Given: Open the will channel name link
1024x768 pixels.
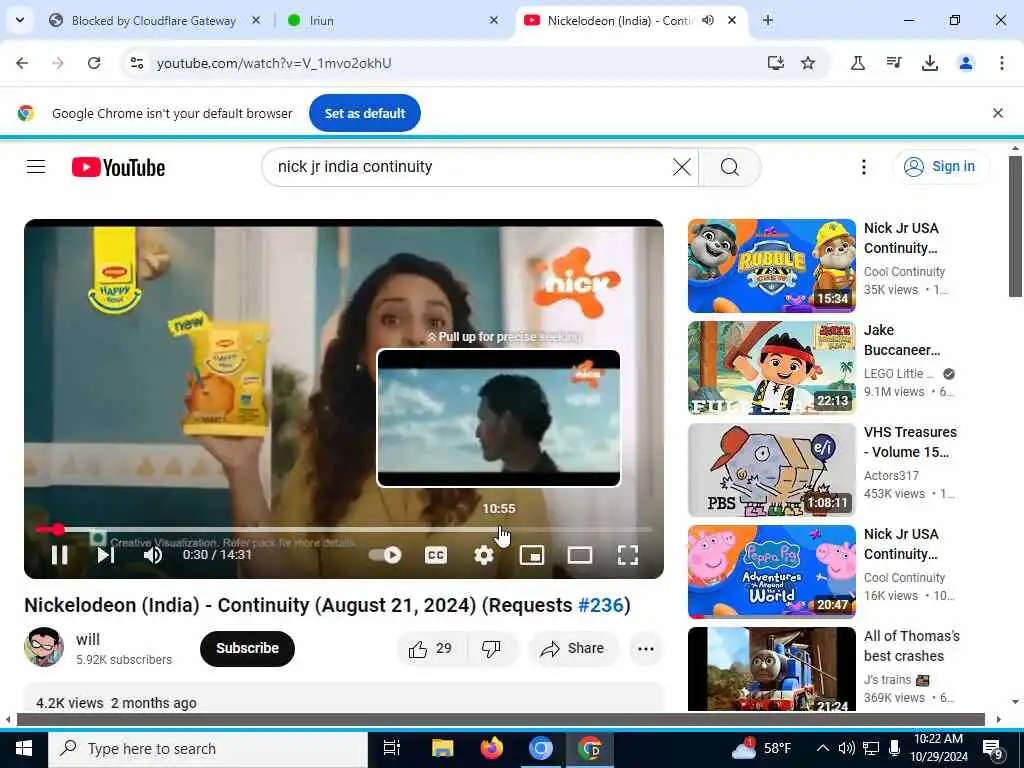Looking at the screenshot, I should tap(88, 639).
